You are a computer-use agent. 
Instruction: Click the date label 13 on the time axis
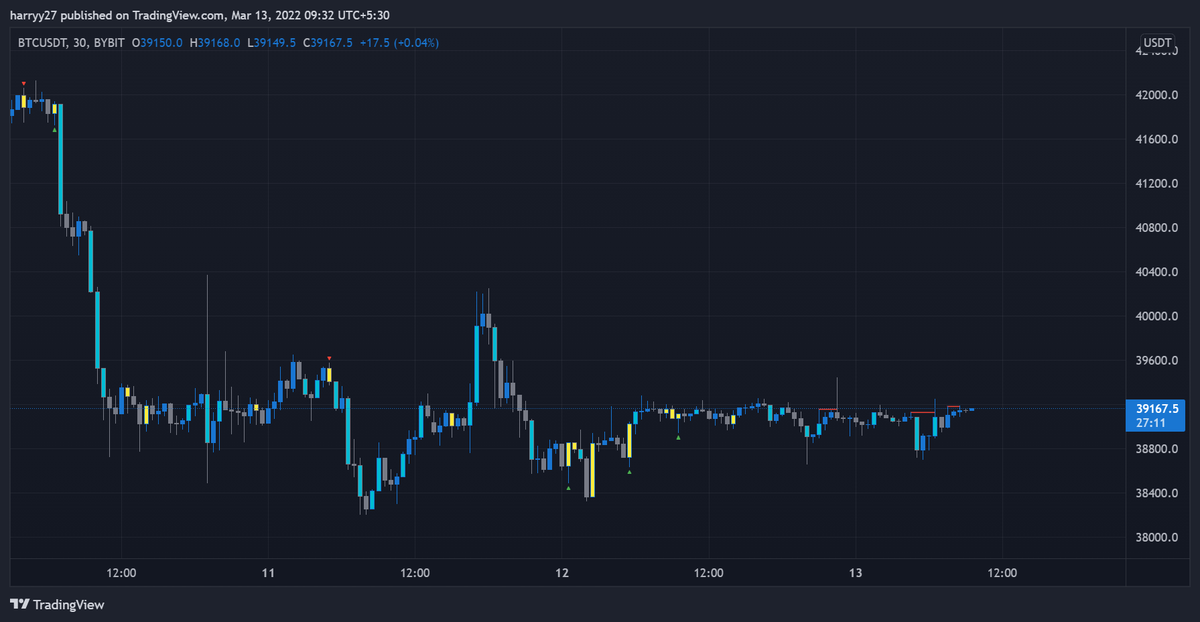coord(855,573)
